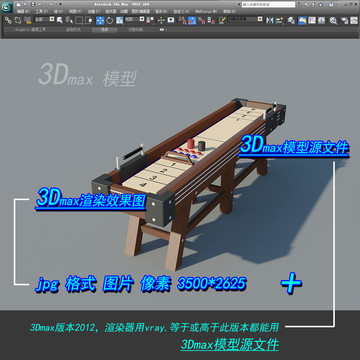Toggle the Angle Snap button
The image size is (360, 360).
(192, 20)
